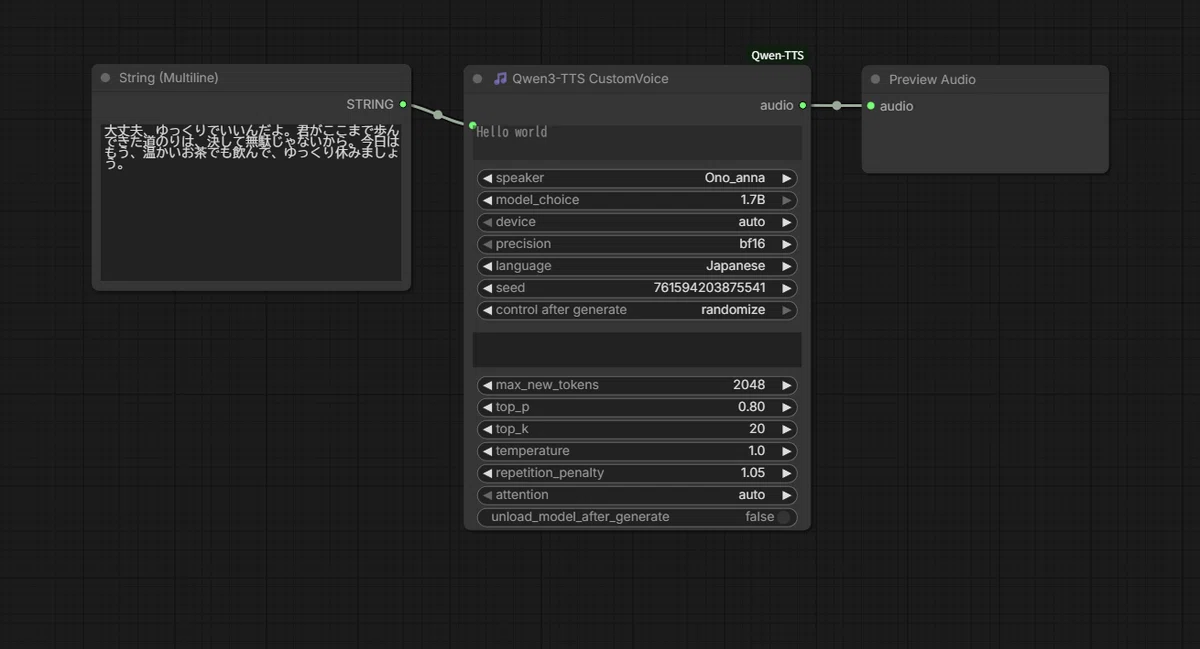This screenshot has height=649, width=1200.
Task: Click right arrow on device field
Action: [x=787, y=222]
